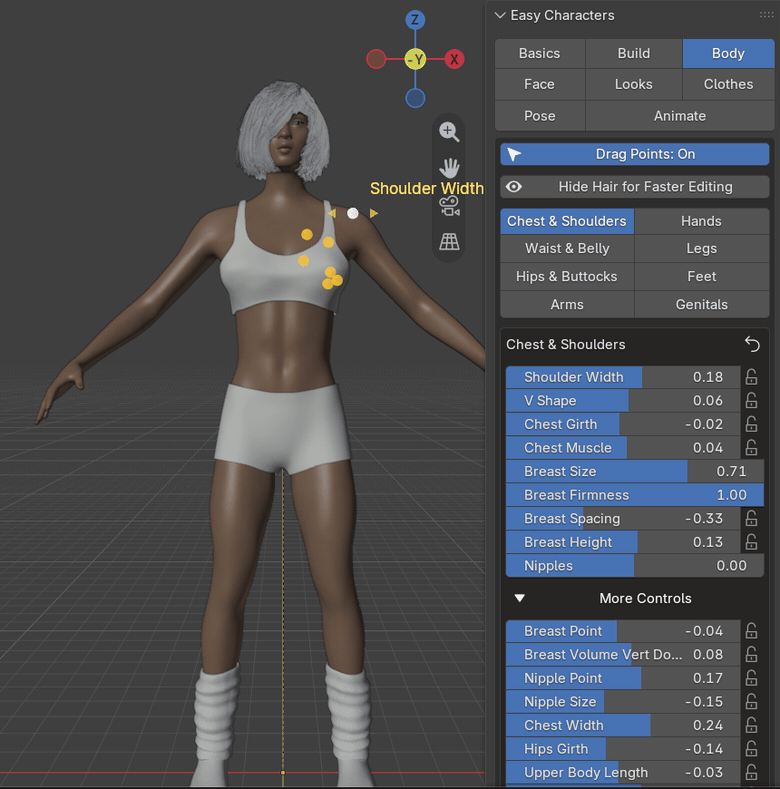Open the Pose tab
Viewport: 780px width, 789px height.
coord(539,116)
